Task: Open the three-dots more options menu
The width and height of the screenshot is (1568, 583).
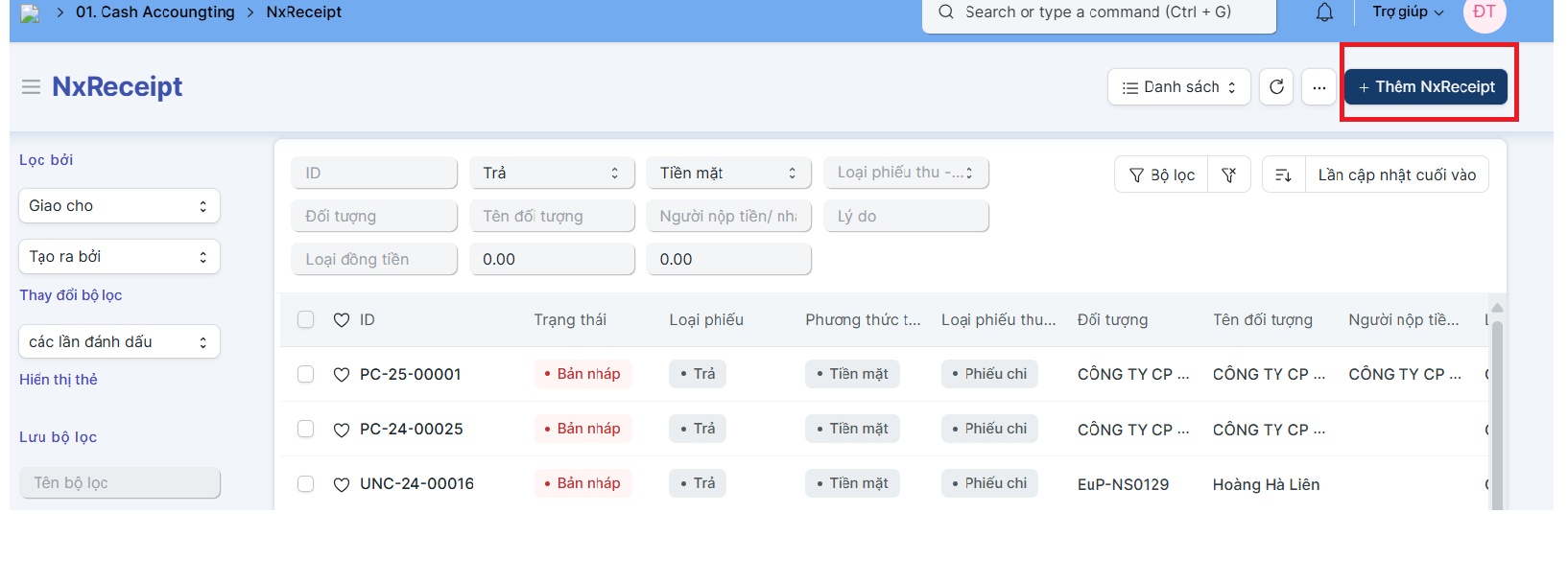Action: pos(1319,87)
